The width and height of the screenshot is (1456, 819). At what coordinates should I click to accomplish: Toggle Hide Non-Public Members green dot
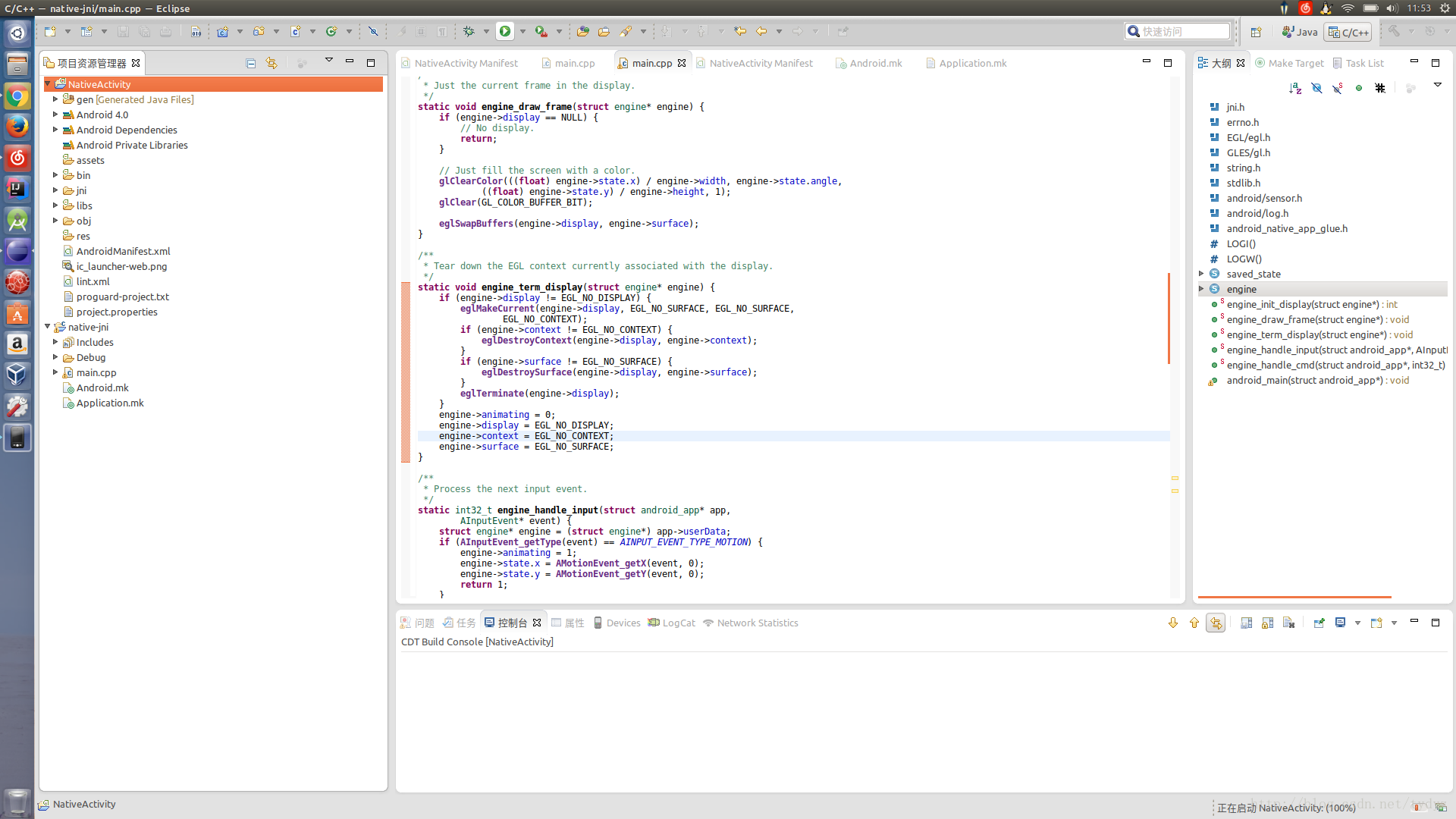[1359, 88]
